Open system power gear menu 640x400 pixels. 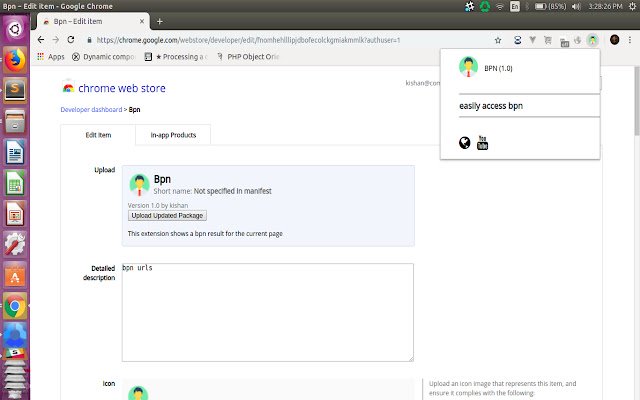pyautogui.click(x=633, y=6)
